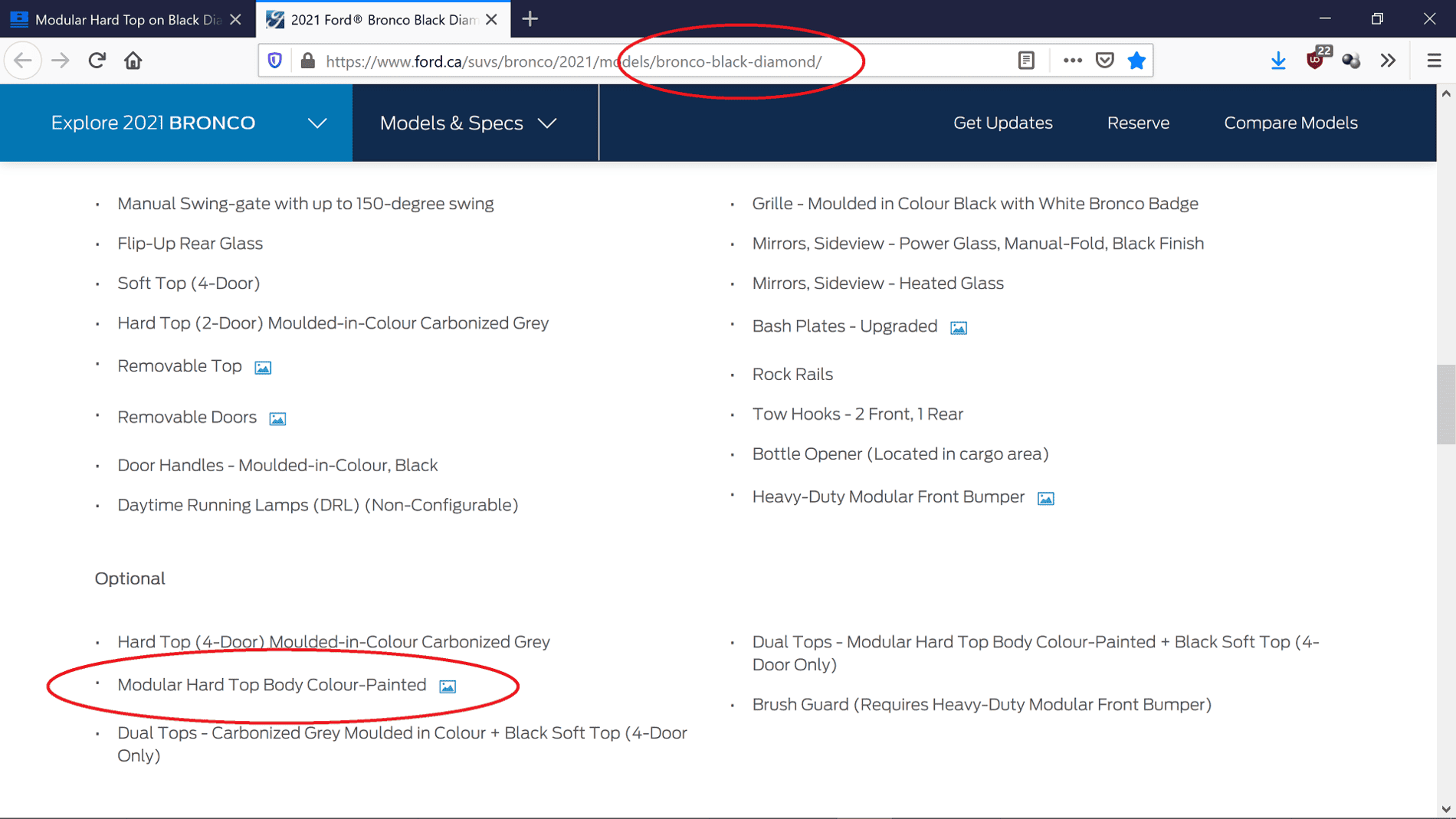The image size is (1456, 819).
Task: Open tracking protection shield in address bar
Action: click(275, 61)
